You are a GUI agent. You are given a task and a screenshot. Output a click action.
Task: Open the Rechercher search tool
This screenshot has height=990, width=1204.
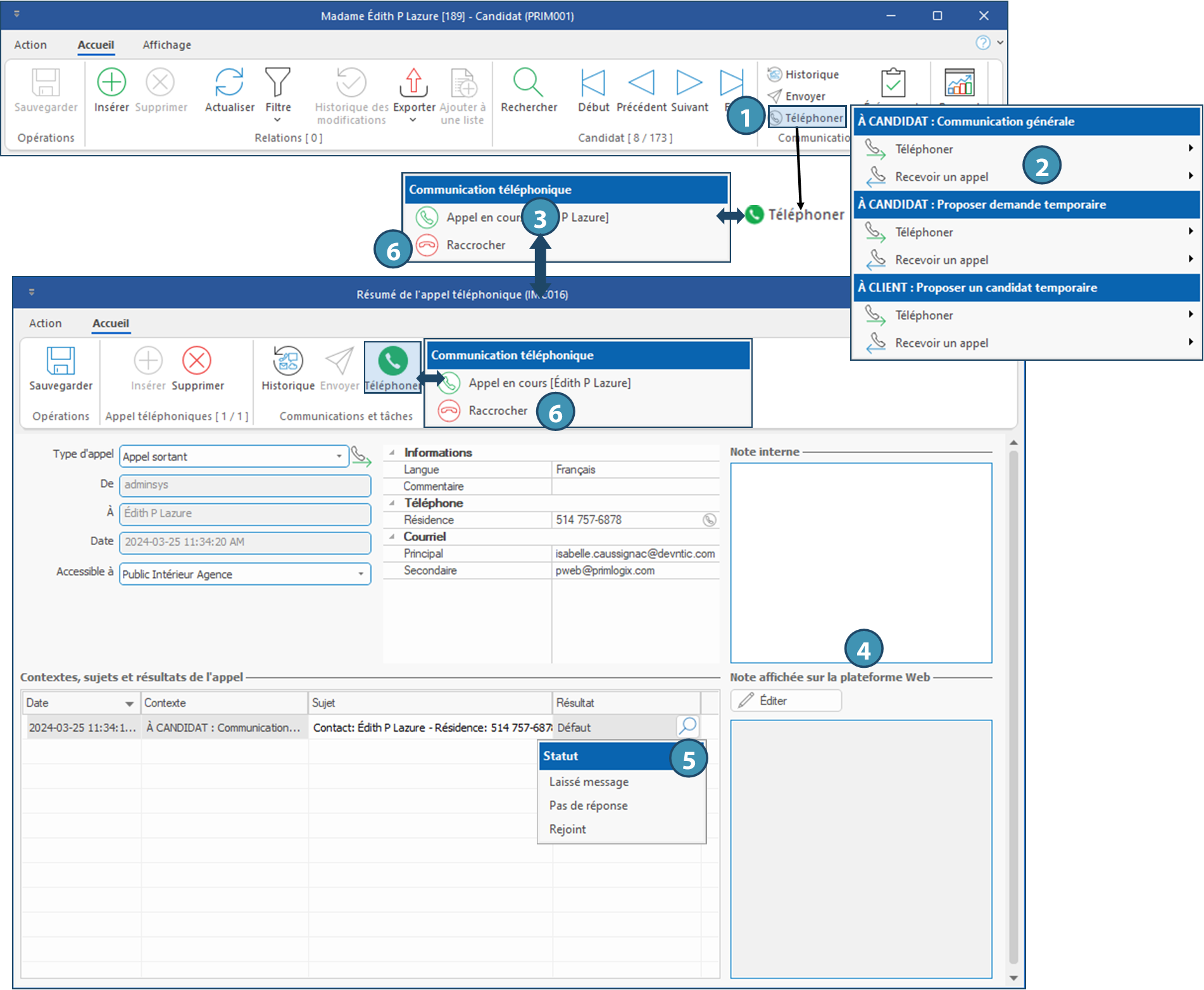click(x=528, y=83)
